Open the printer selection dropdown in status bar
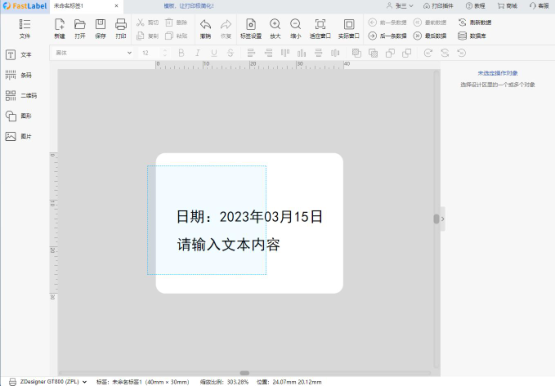The image size is (557, 387). click(x=48, y=382)
